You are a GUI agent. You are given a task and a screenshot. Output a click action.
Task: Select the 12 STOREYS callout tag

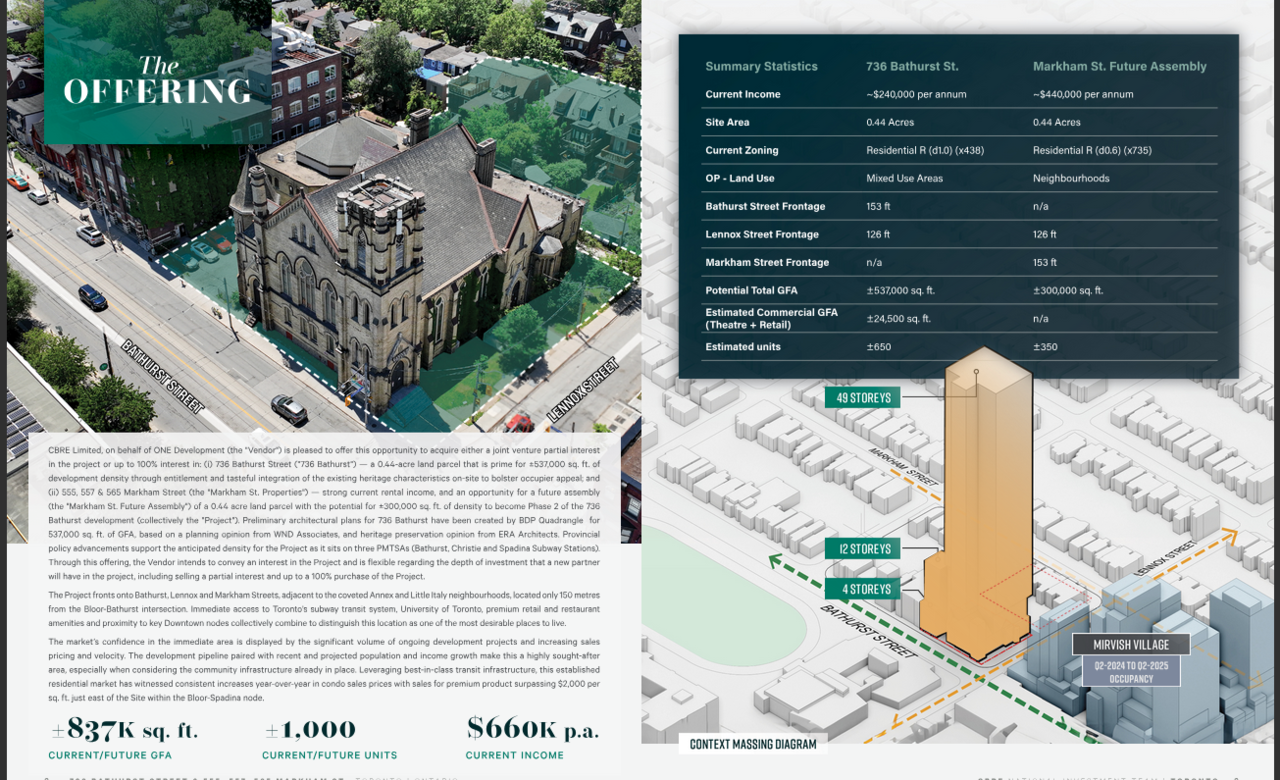coord(863,549)
